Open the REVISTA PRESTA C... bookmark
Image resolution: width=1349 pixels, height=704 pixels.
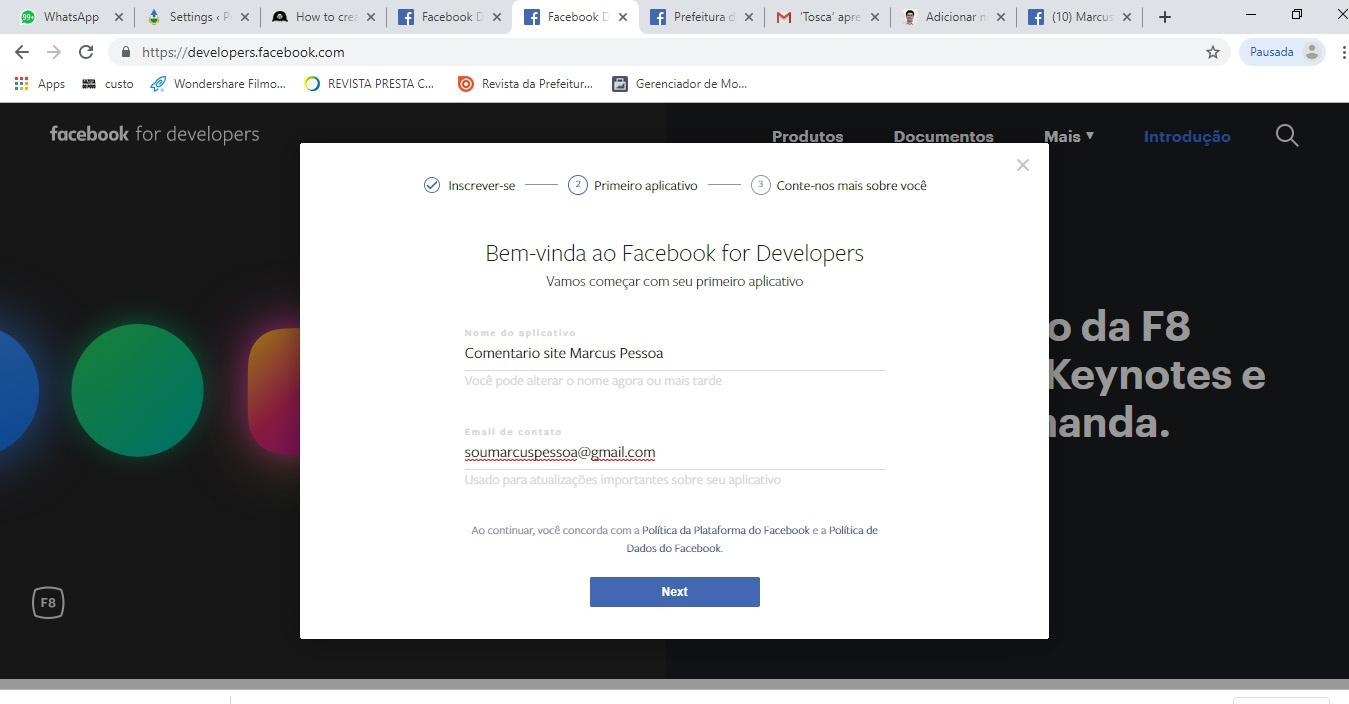370,84
